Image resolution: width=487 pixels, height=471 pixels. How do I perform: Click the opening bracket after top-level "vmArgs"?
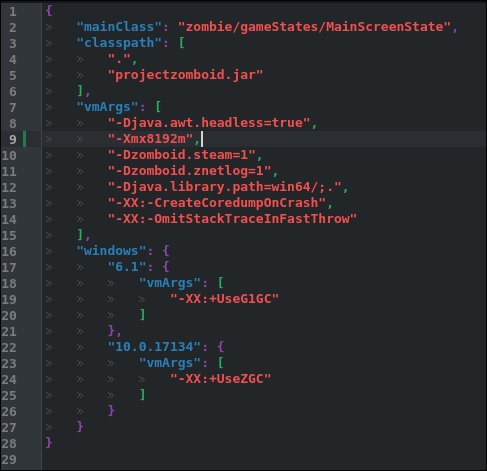click(x=158, y=107)
